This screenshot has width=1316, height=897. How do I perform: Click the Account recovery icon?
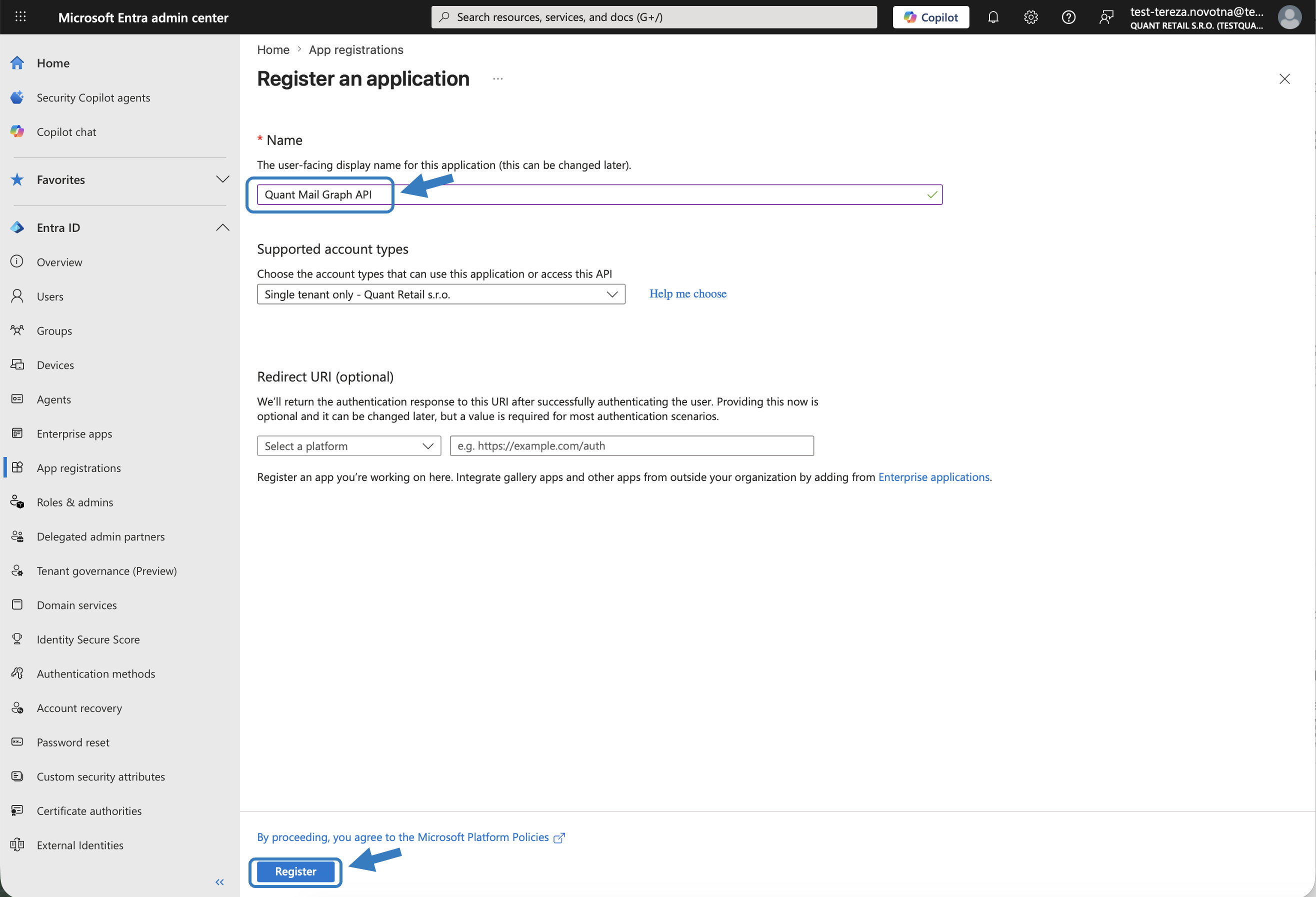click(17, 708)
